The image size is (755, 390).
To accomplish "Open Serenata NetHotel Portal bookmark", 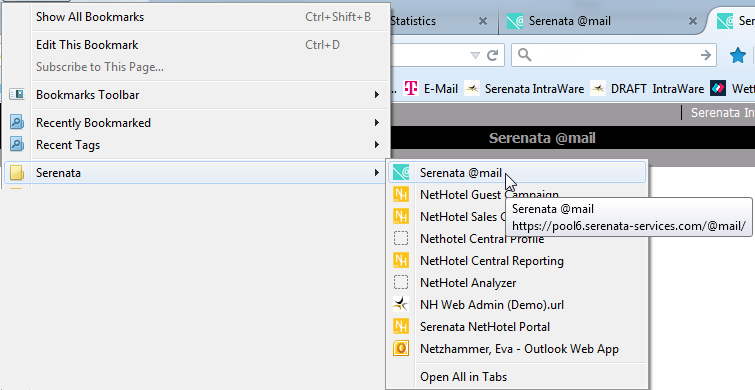I will tap(517, 327).
